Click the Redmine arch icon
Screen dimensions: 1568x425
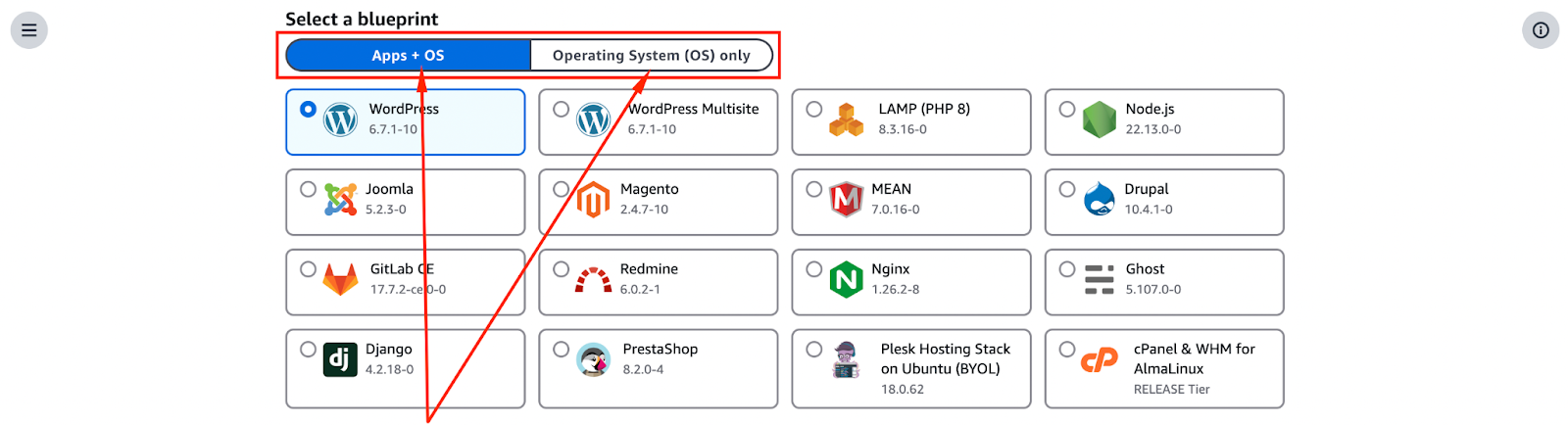coord(594,280)
